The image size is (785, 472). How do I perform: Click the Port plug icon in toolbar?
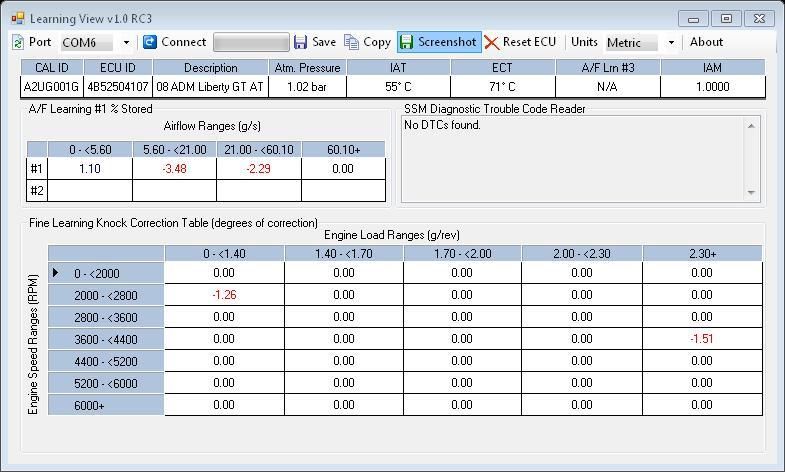point(19,42)
